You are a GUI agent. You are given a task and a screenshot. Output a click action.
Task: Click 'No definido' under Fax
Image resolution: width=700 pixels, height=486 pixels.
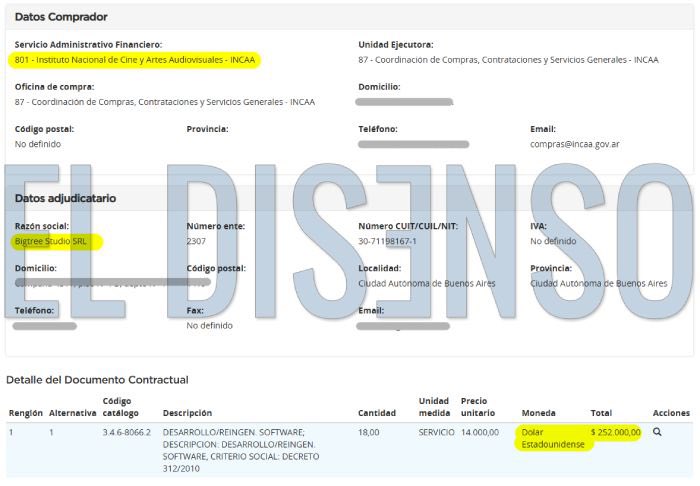click(209, 325)
